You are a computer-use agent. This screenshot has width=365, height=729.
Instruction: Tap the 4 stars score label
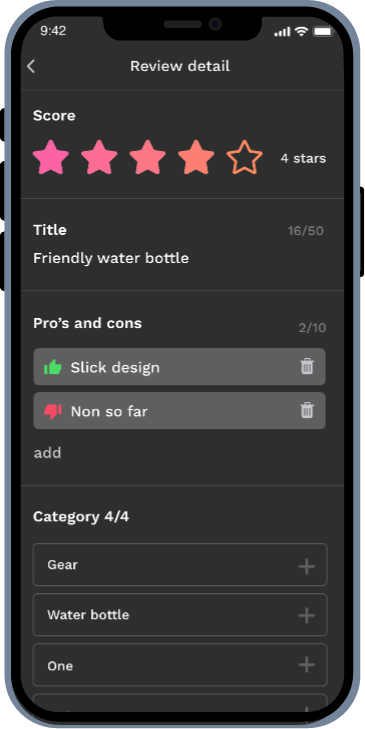tap(303, 159)
